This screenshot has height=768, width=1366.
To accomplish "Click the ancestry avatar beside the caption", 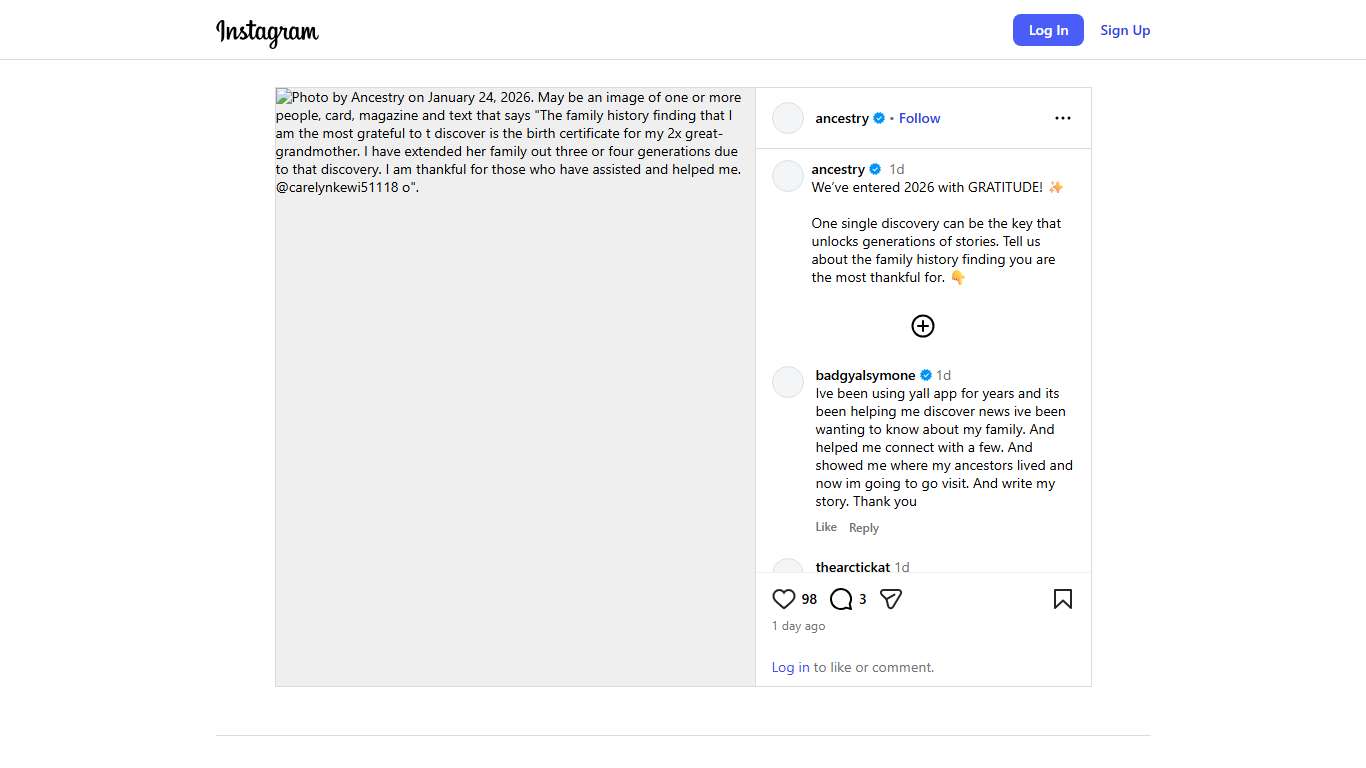I will click(x=788, y=176).
